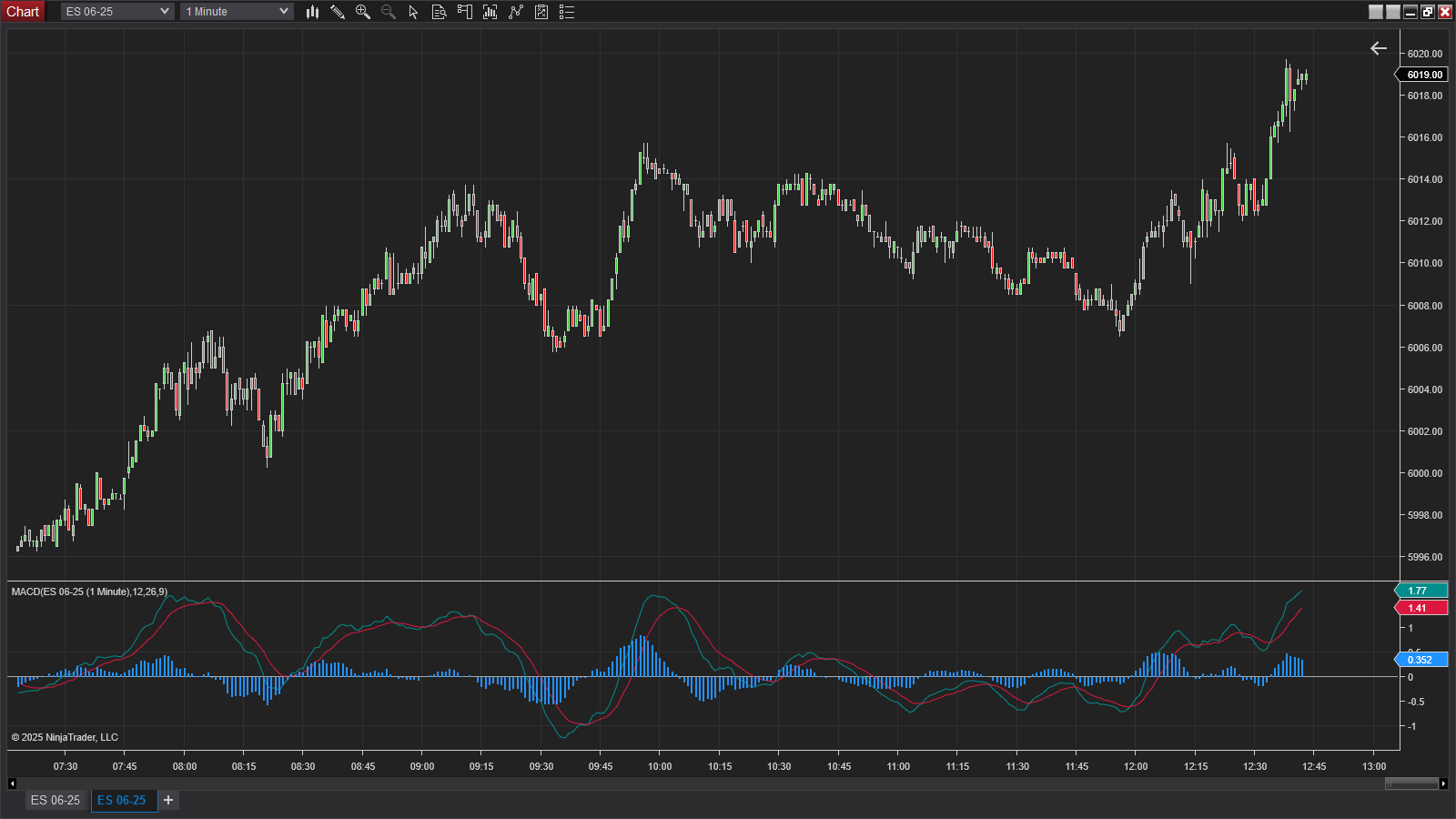This screenshot has height=819, width=1456.
Task: Minimize the chart window
Action: point(1410,12)
